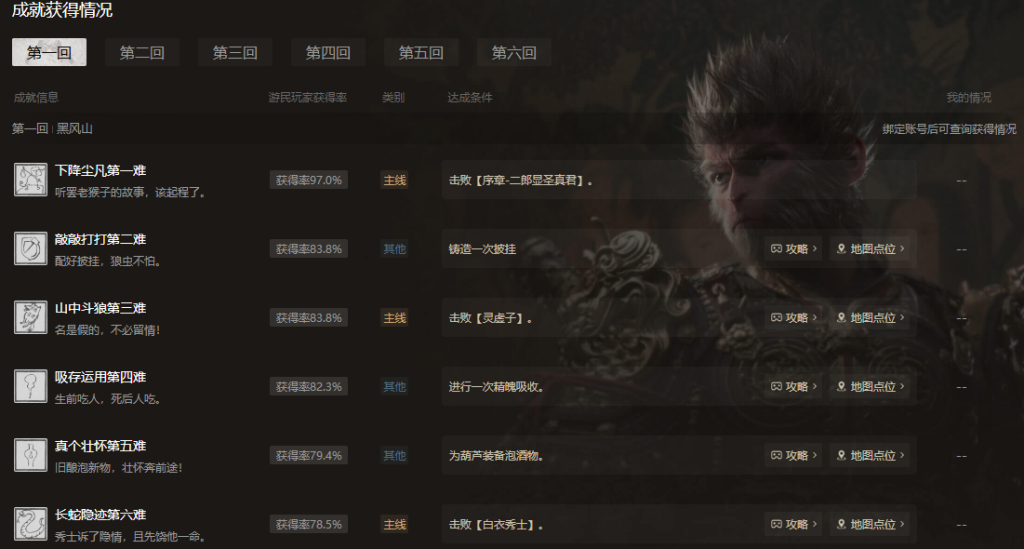1024x549 pixels.
Task: Click the 长蛇隐迹第六难 snake icon
Action: (31, 524)
